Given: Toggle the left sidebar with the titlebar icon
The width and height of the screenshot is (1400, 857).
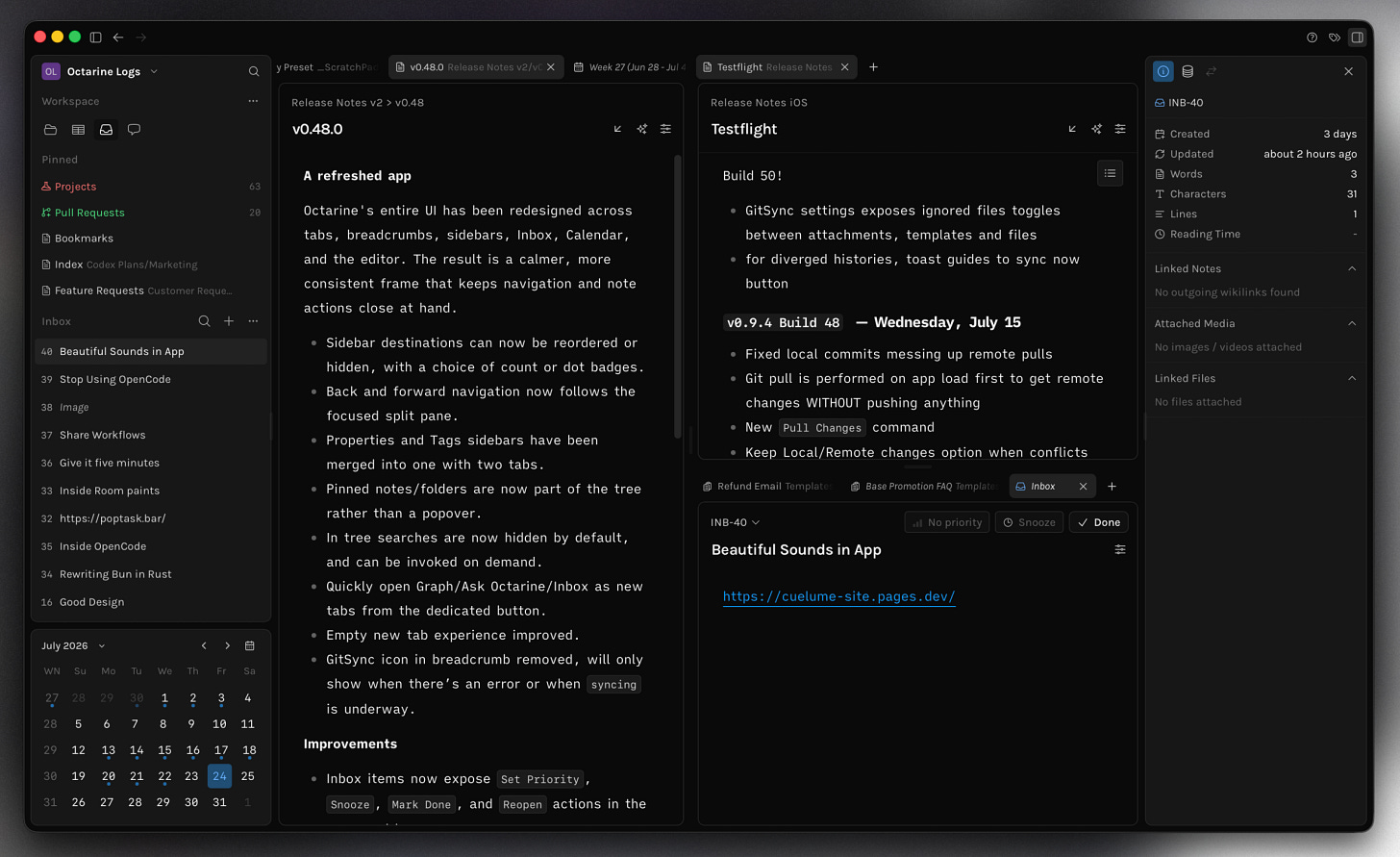Looking at the screenshot, I should click(x=95, y=38).
